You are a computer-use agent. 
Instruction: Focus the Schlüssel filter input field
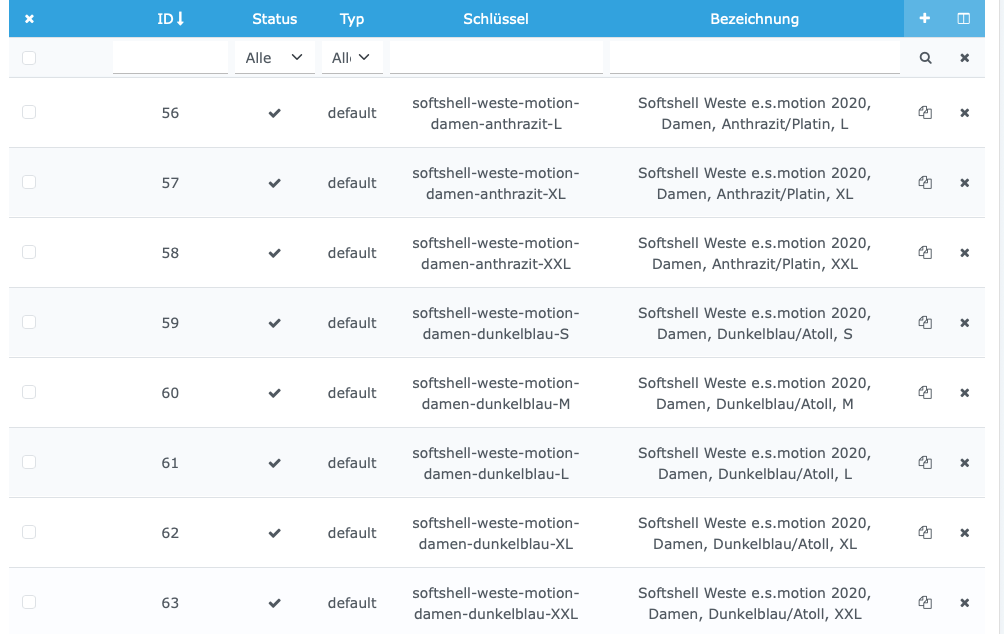[x=496, y=58]
